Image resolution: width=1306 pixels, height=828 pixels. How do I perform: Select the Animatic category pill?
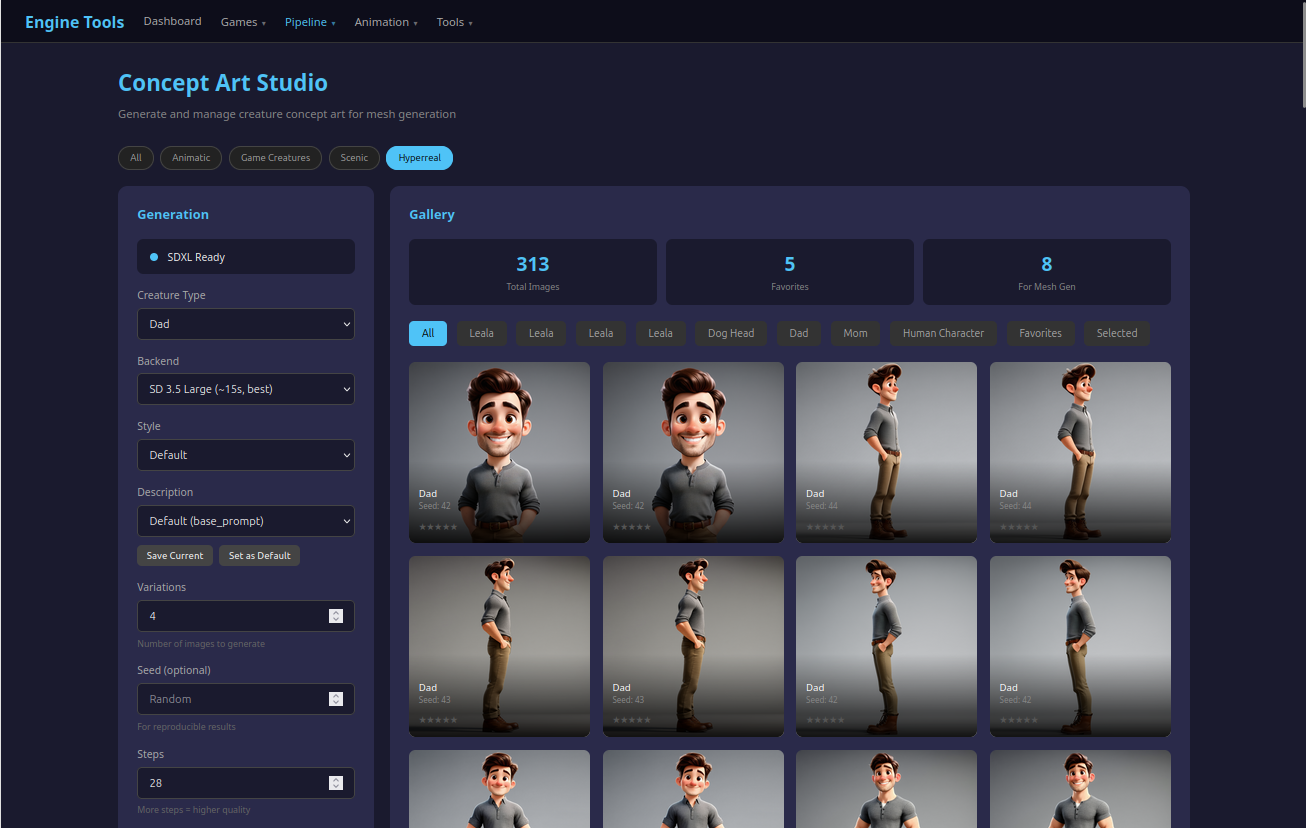191,158
